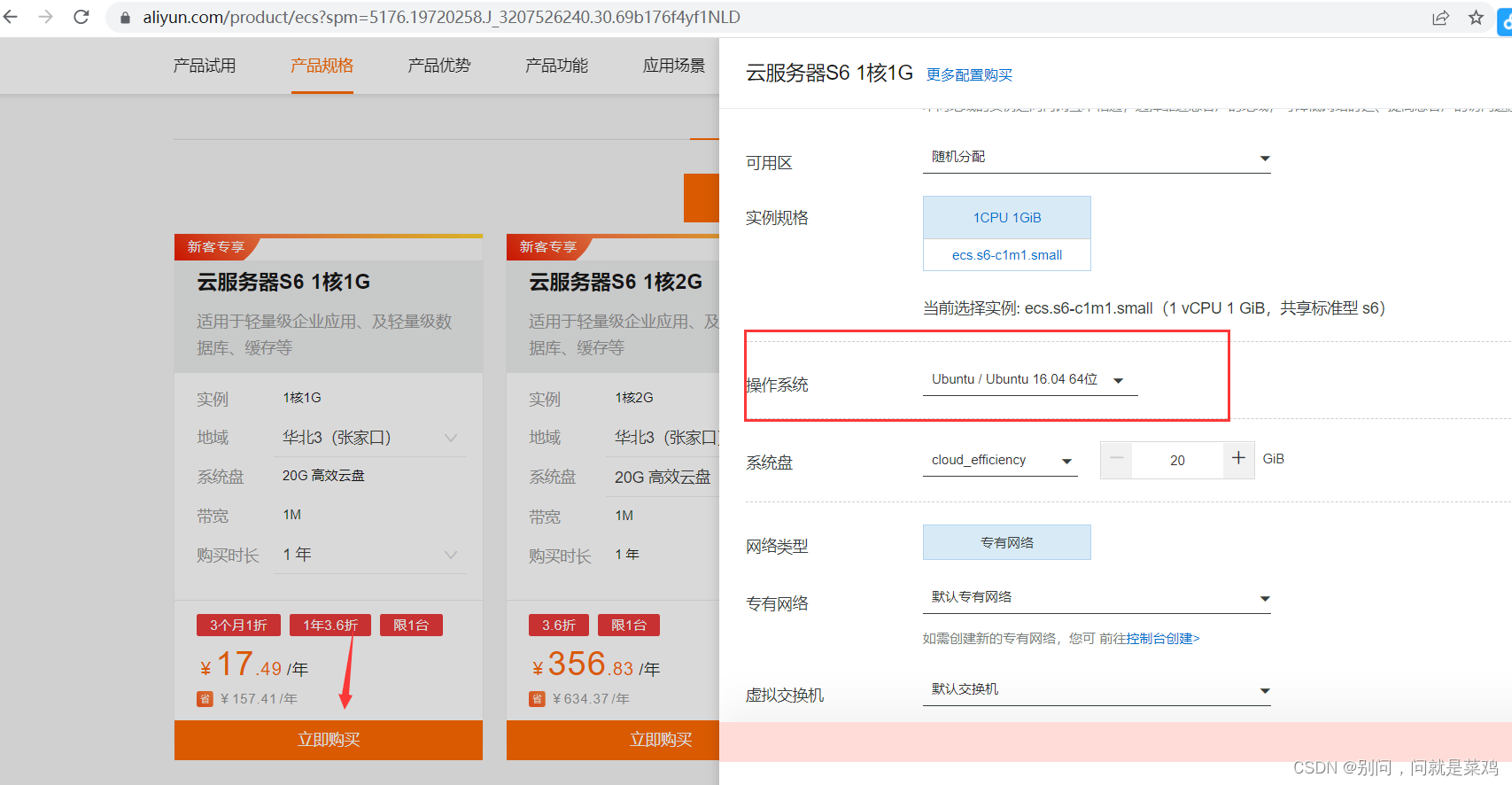Open the 操作系统 Ubuntu dropdown
1512x785 pixels.
tap(1030, 380)
